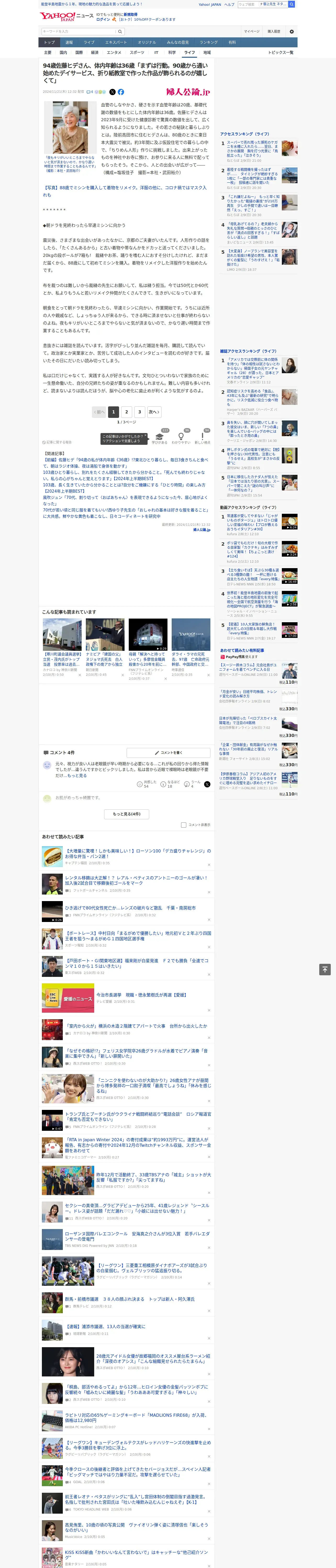The height and width of the screenshot is (1568, 336).
Task: React with わかりやすい lightbulb icon
Action: [x=181, y=438]
